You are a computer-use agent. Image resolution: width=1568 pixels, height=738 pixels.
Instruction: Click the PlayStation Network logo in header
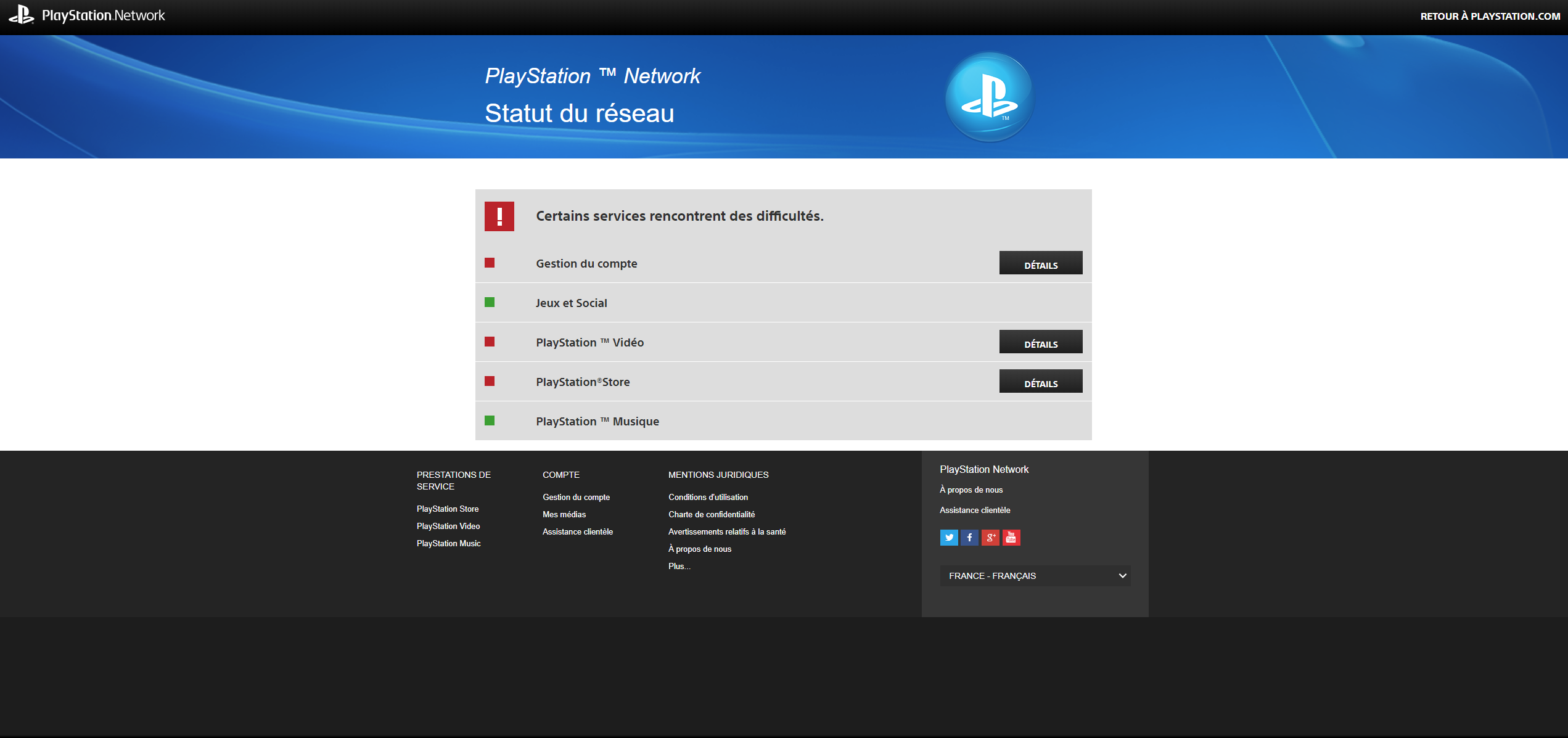coord(87,15)
